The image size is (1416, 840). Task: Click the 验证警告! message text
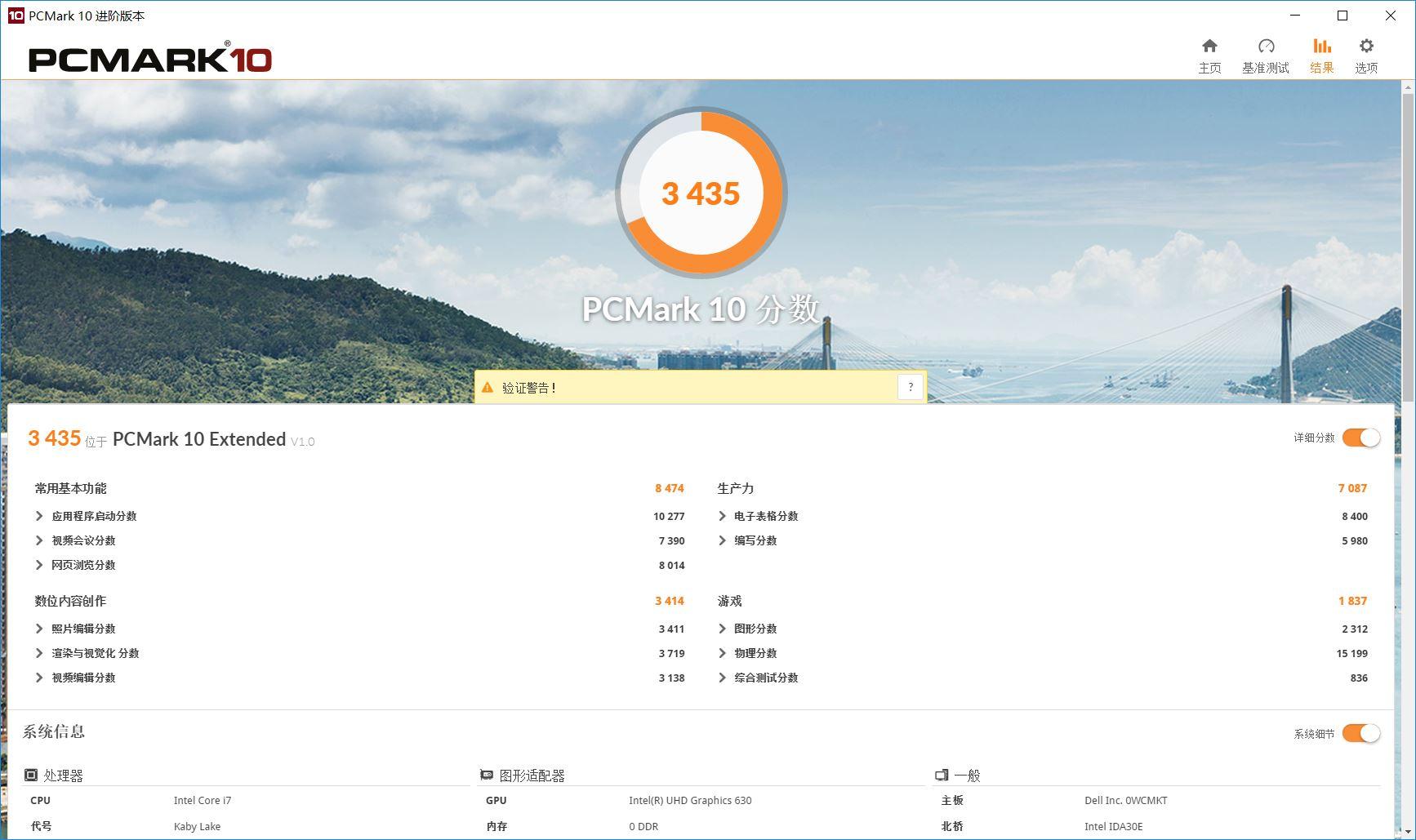(x=529, y=388)
